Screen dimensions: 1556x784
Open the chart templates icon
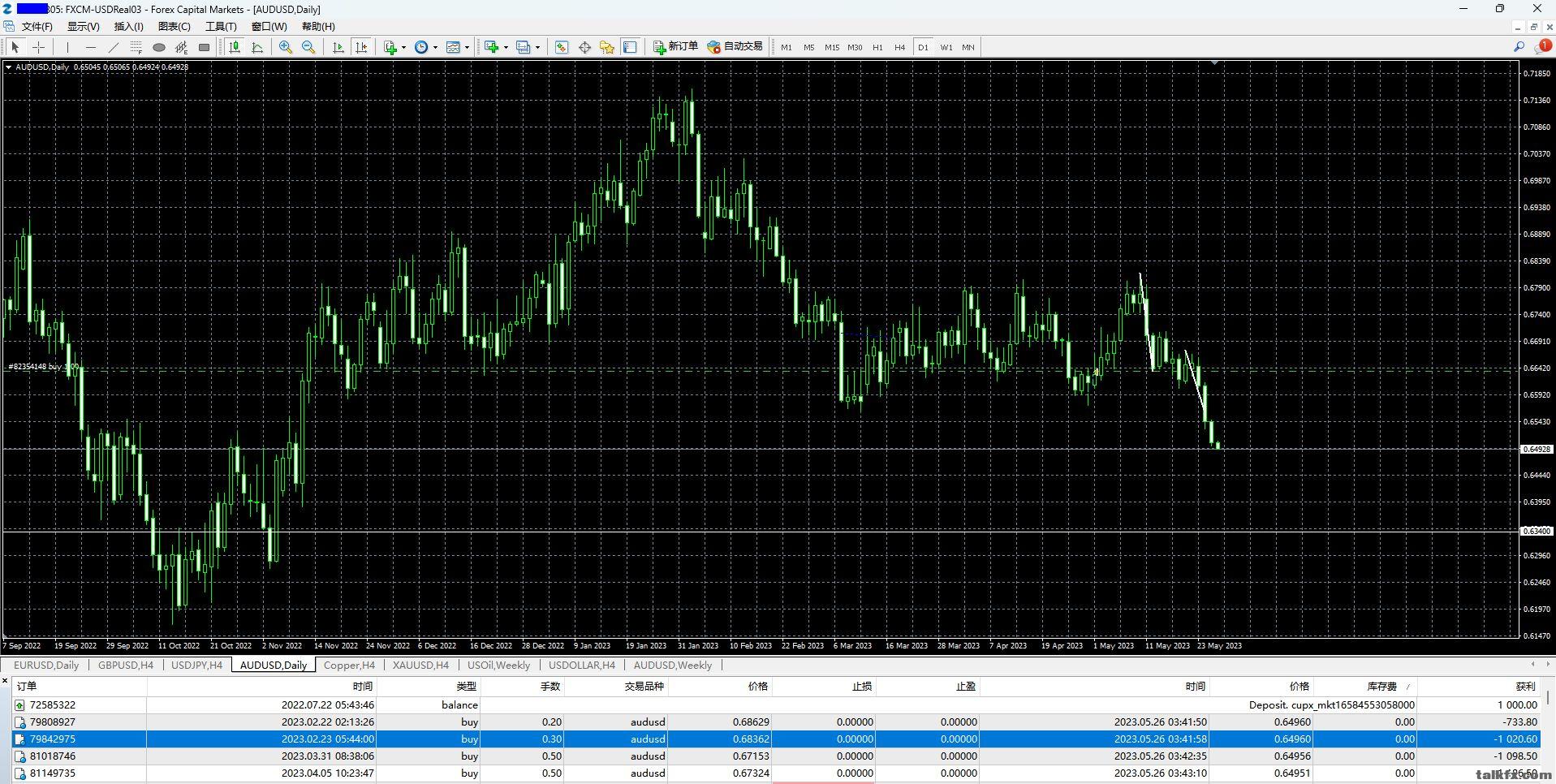[453, 47]
